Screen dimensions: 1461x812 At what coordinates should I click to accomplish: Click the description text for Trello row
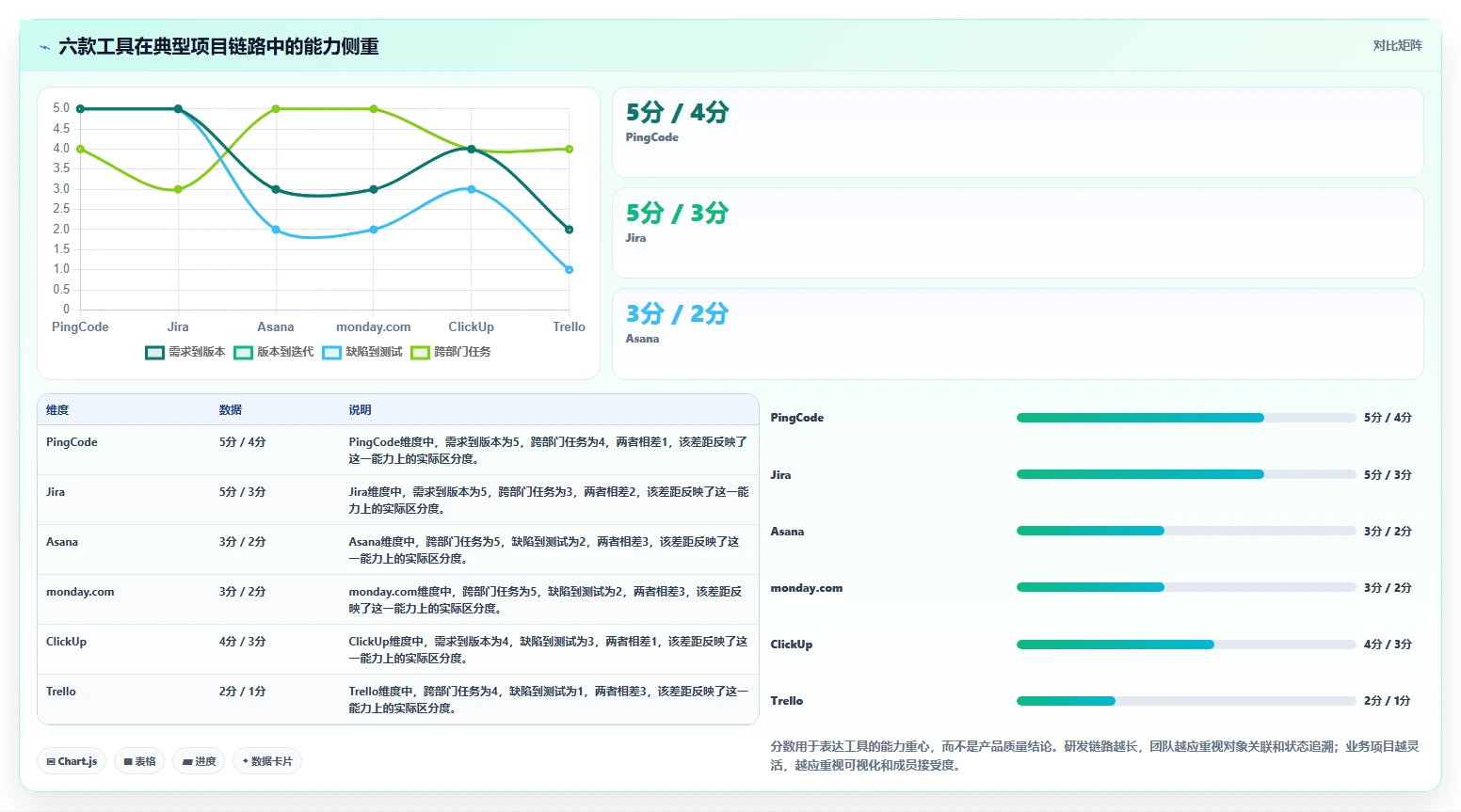[x=549, y=699]
